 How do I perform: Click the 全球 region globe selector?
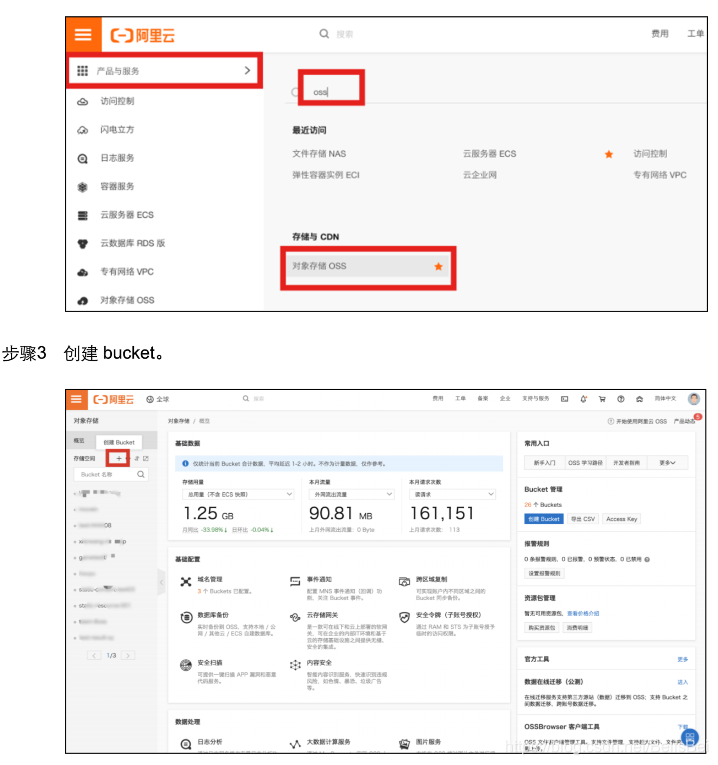pos(158,399)
